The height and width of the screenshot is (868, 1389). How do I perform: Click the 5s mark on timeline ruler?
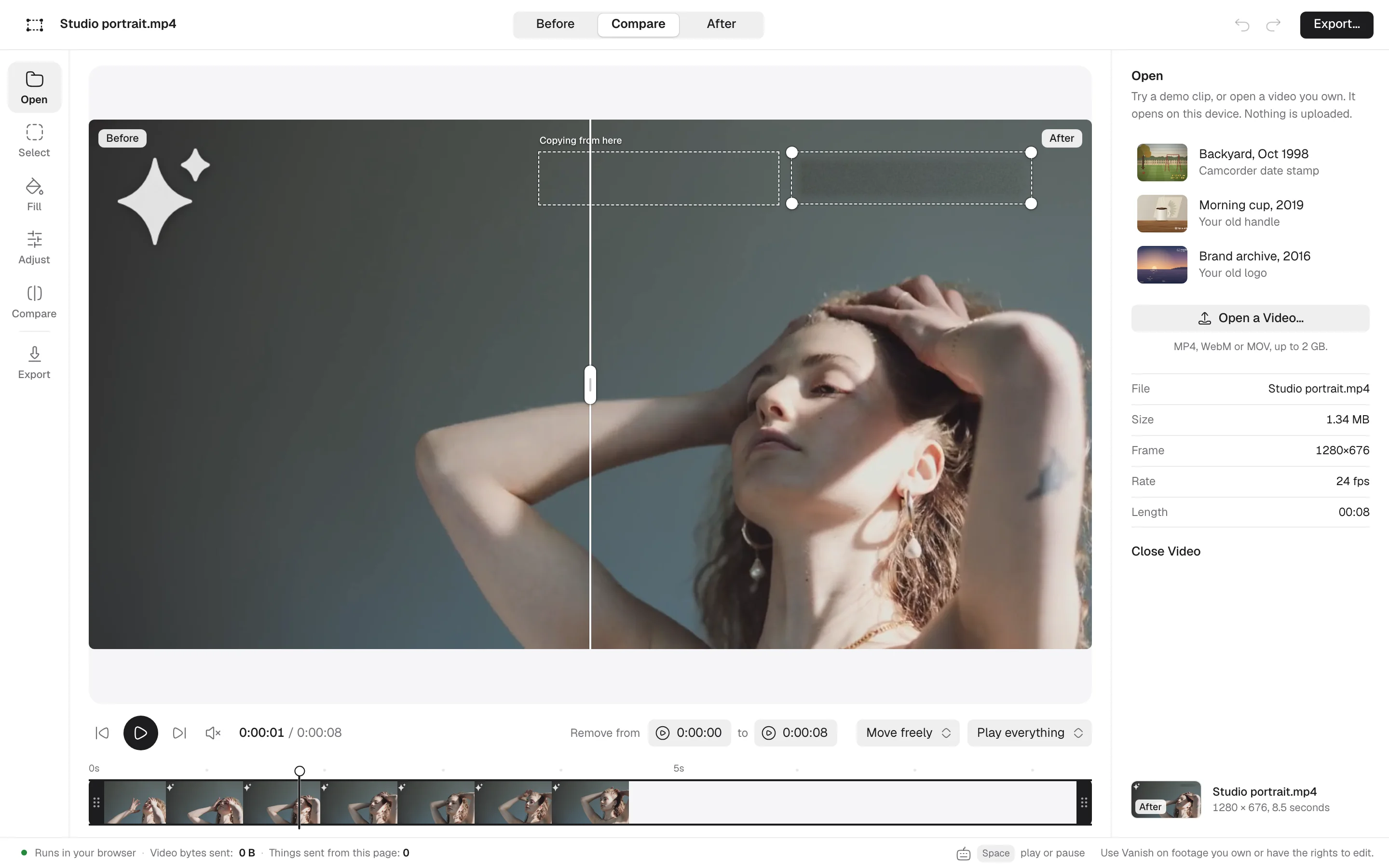click(679, 768)
